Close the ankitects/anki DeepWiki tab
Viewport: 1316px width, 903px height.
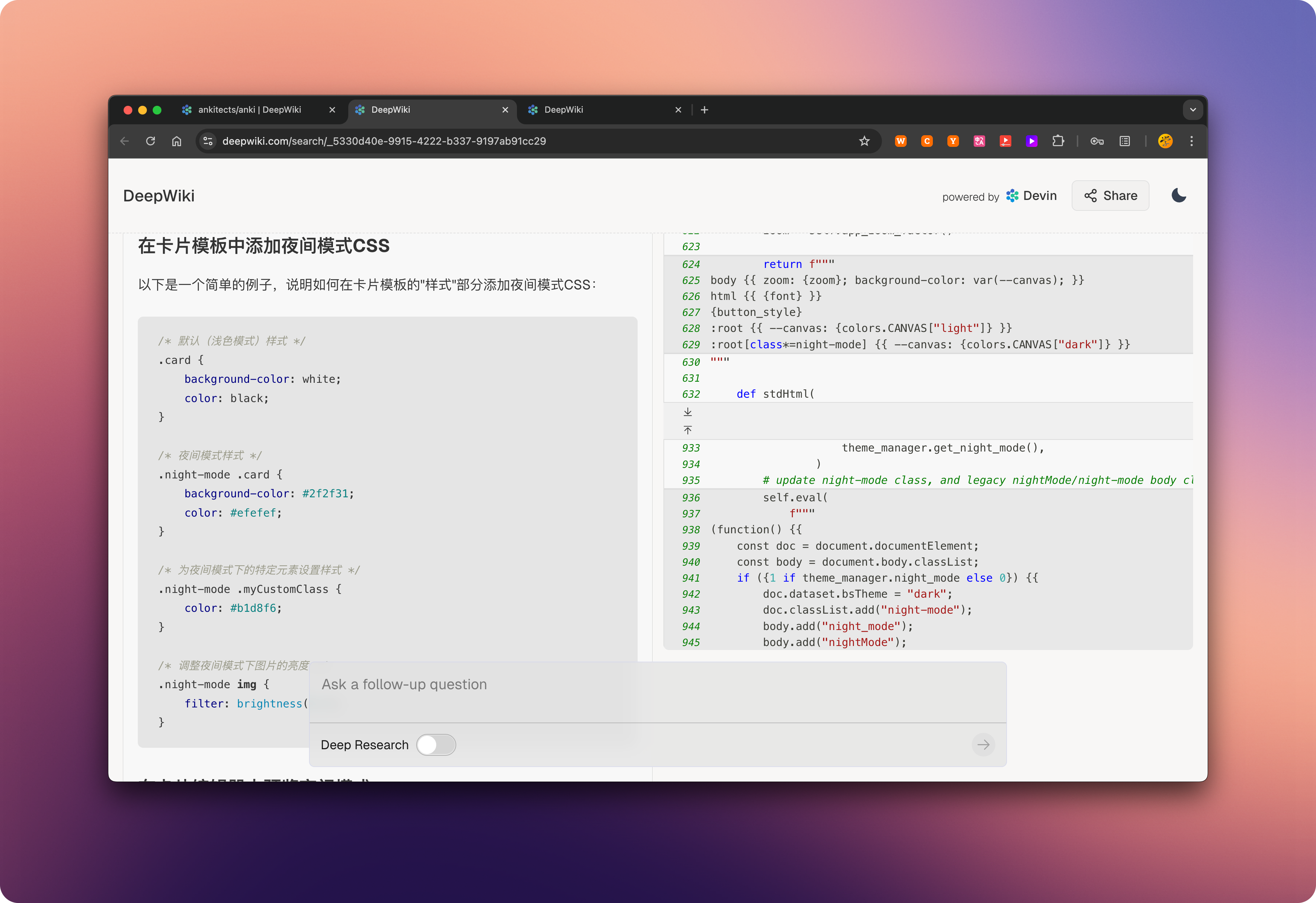coord(332,110)
